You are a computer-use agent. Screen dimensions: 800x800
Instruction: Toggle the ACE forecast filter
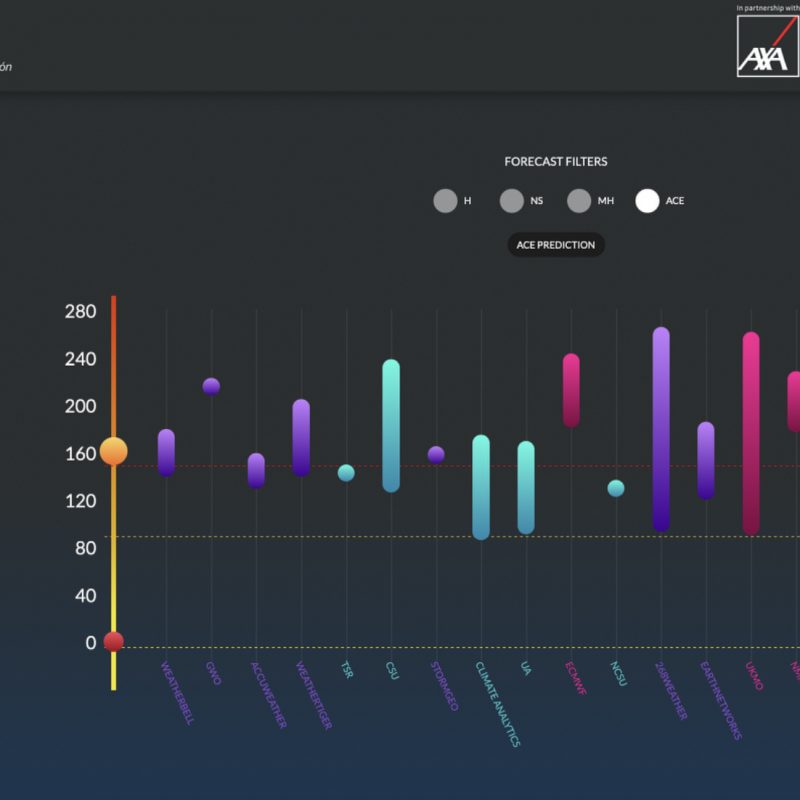pyautogui.click(x=647, y=201)
